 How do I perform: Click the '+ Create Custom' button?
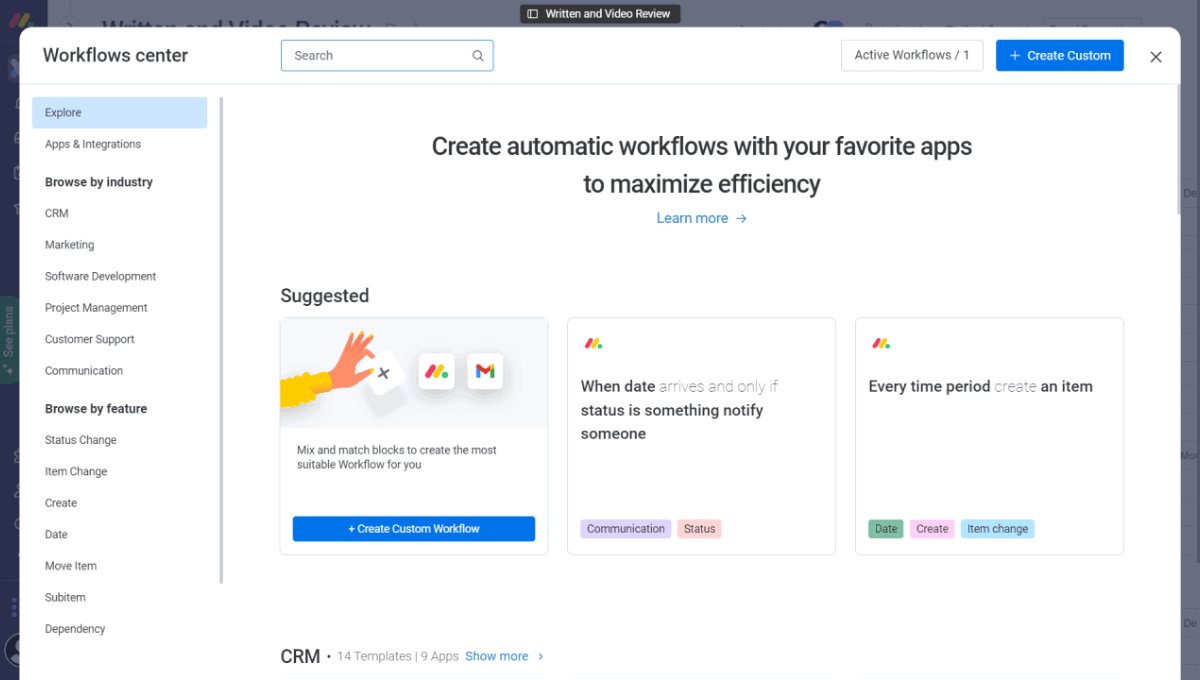coord(1059,55)
